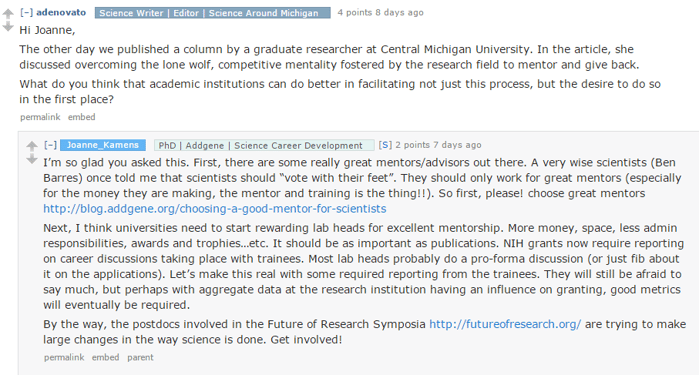Open Joanne_Kamens' user profile
The height and width of the screenshot is (375, 699).
(x=103, y=145)
